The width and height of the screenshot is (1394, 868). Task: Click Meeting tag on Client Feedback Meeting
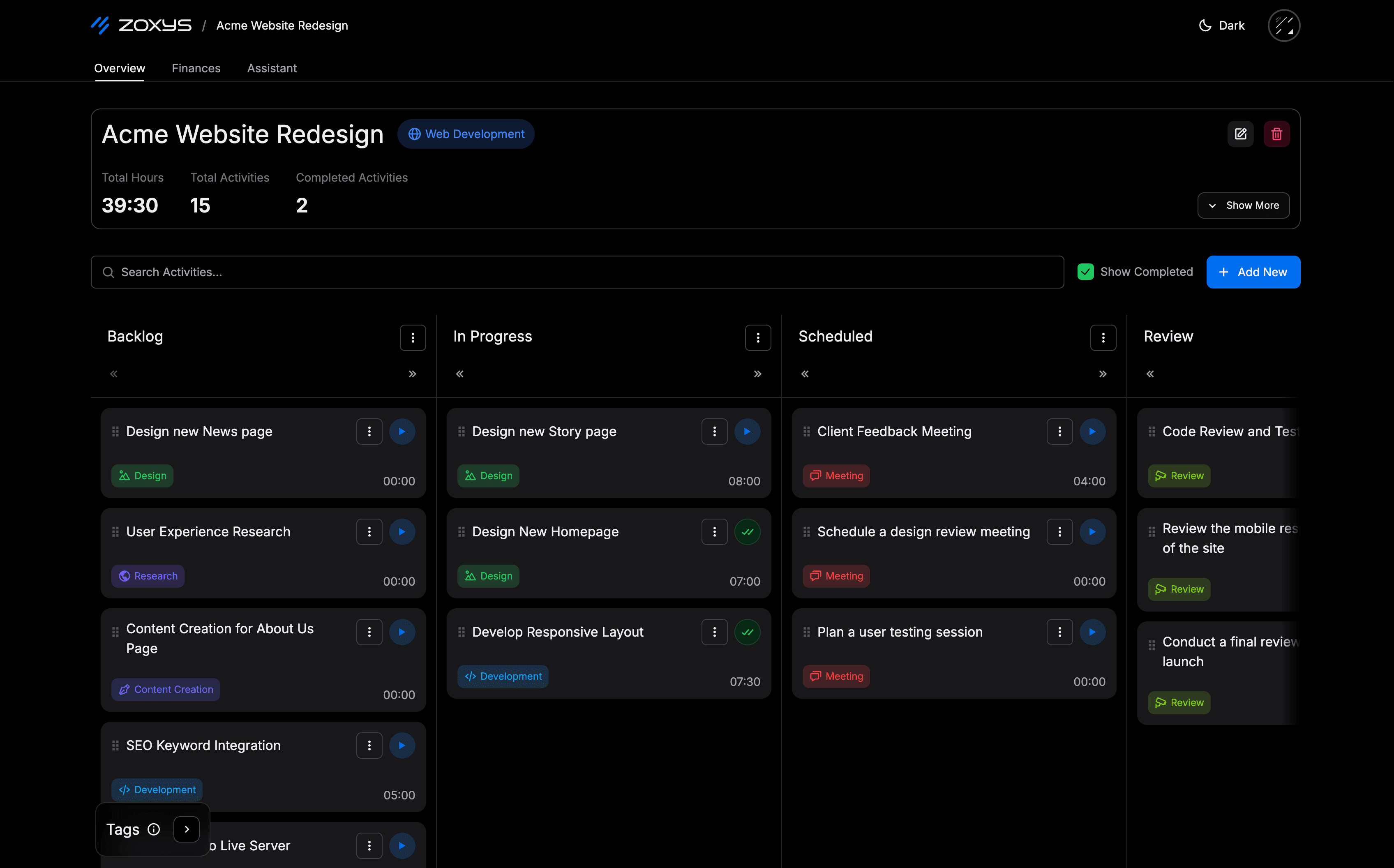[836, 476]
